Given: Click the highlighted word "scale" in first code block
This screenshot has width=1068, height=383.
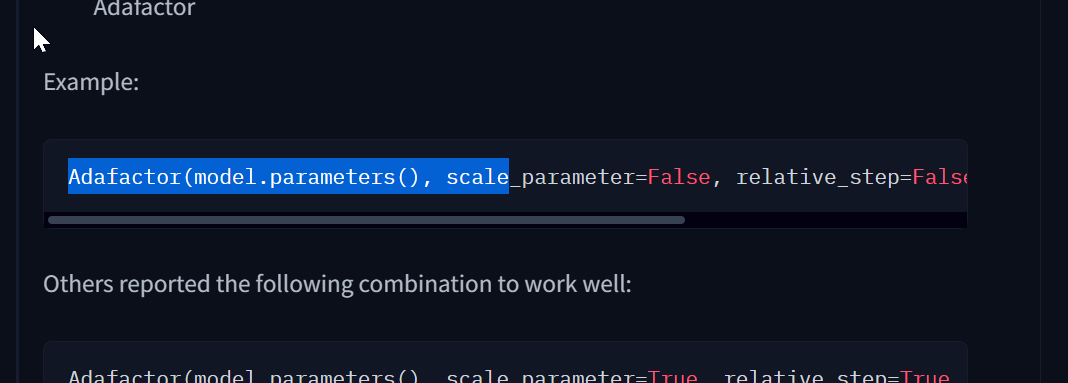Looking at the screenshot, I should 477,177.
